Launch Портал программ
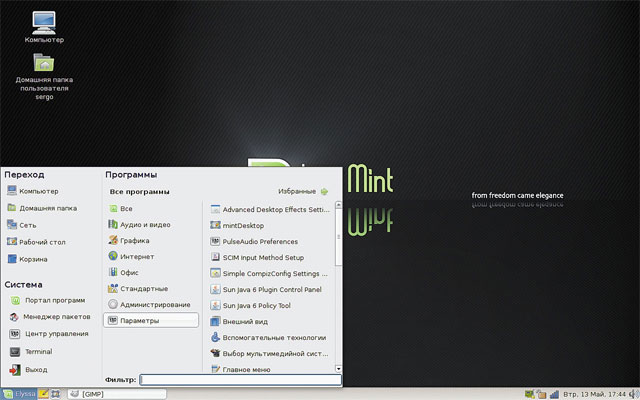 pos(47,300)
